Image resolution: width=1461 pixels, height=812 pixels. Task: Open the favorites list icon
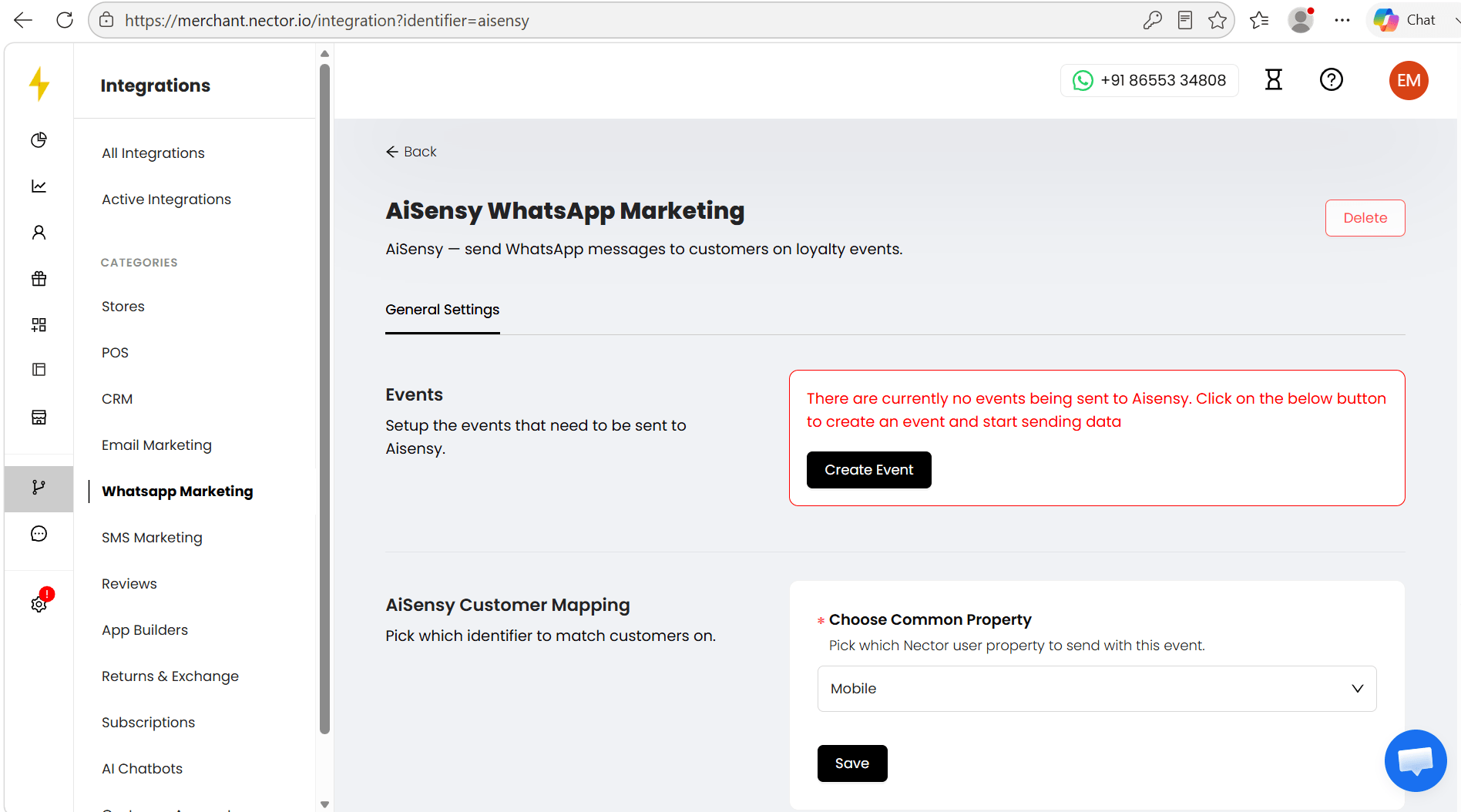coord(1259,20)
